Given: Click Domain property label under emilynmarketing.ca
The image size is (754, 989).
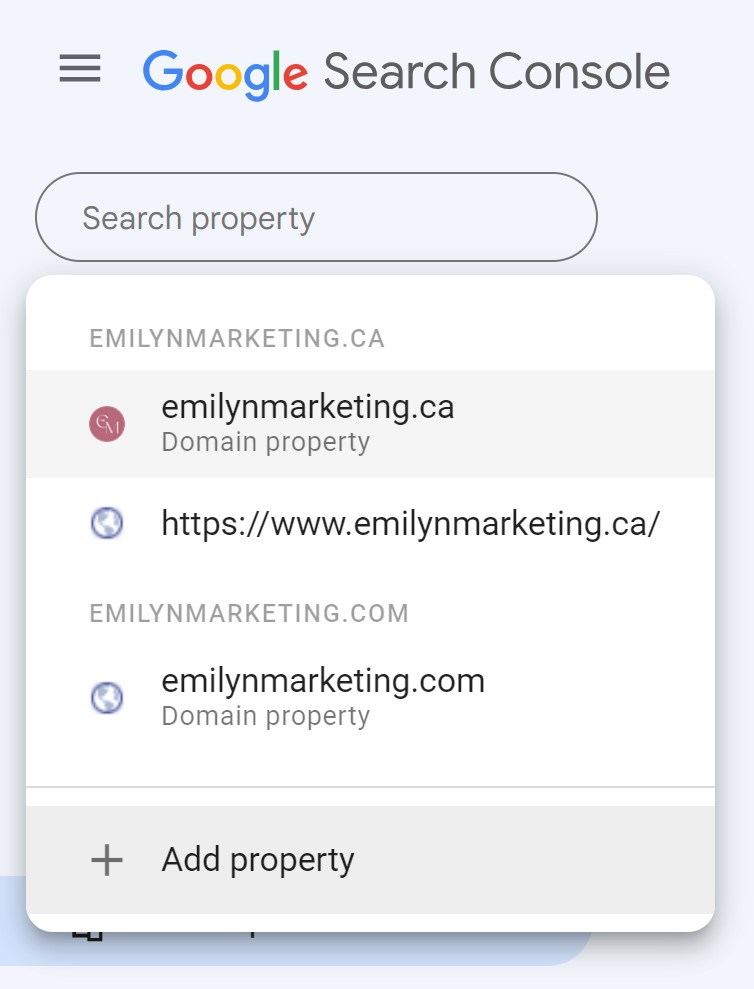Looking at the screenshot, I should tap(266, 442).
